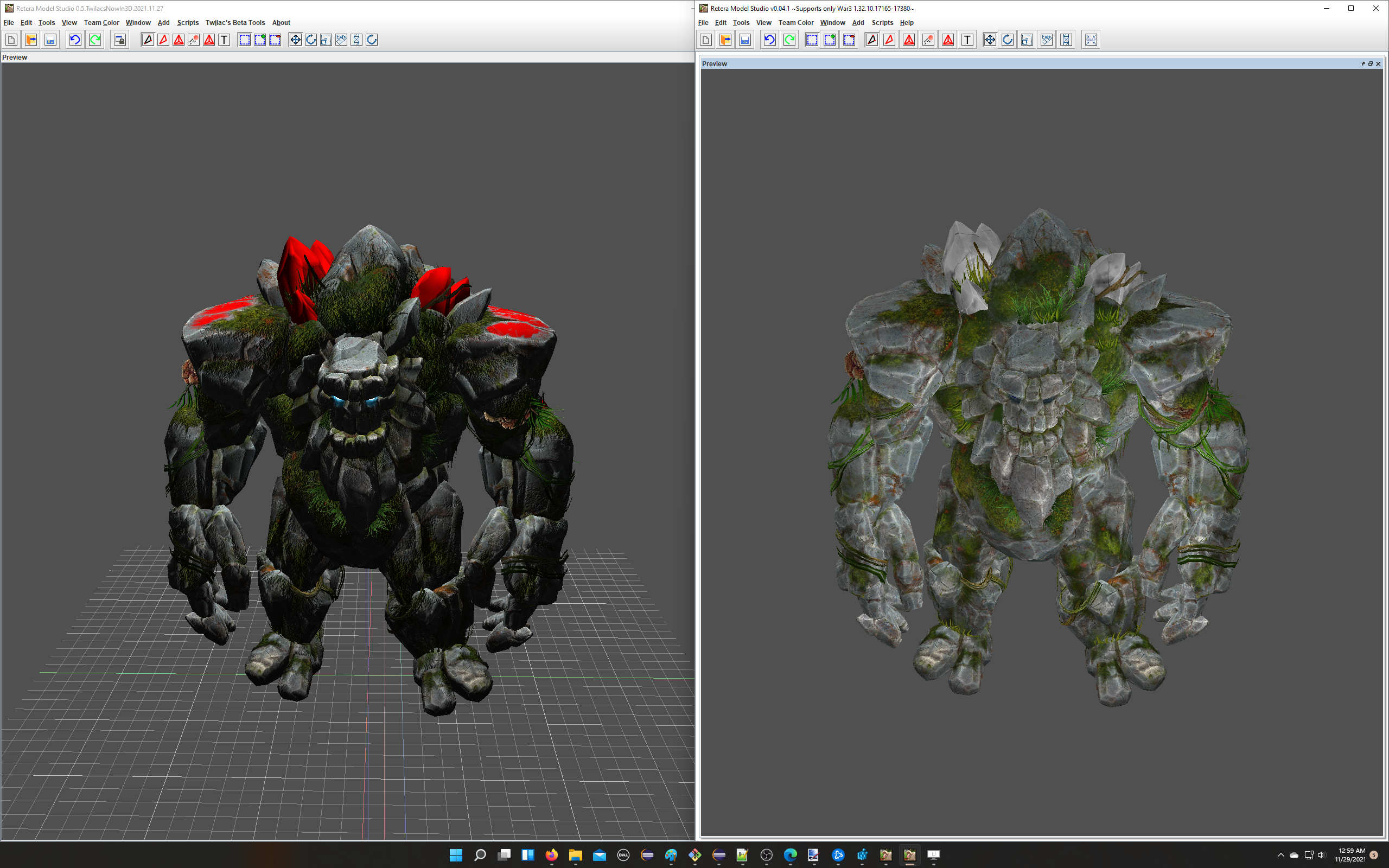Open File Explorer from taskbar
The image size is (1389, 868).
(576, 856)
